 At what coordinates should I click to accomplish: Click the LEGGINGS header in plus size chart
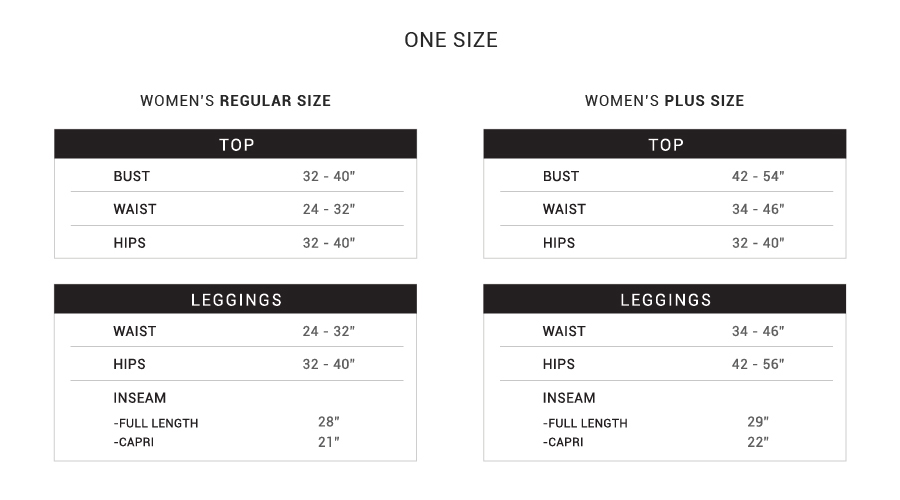click(x=665, y=300)
